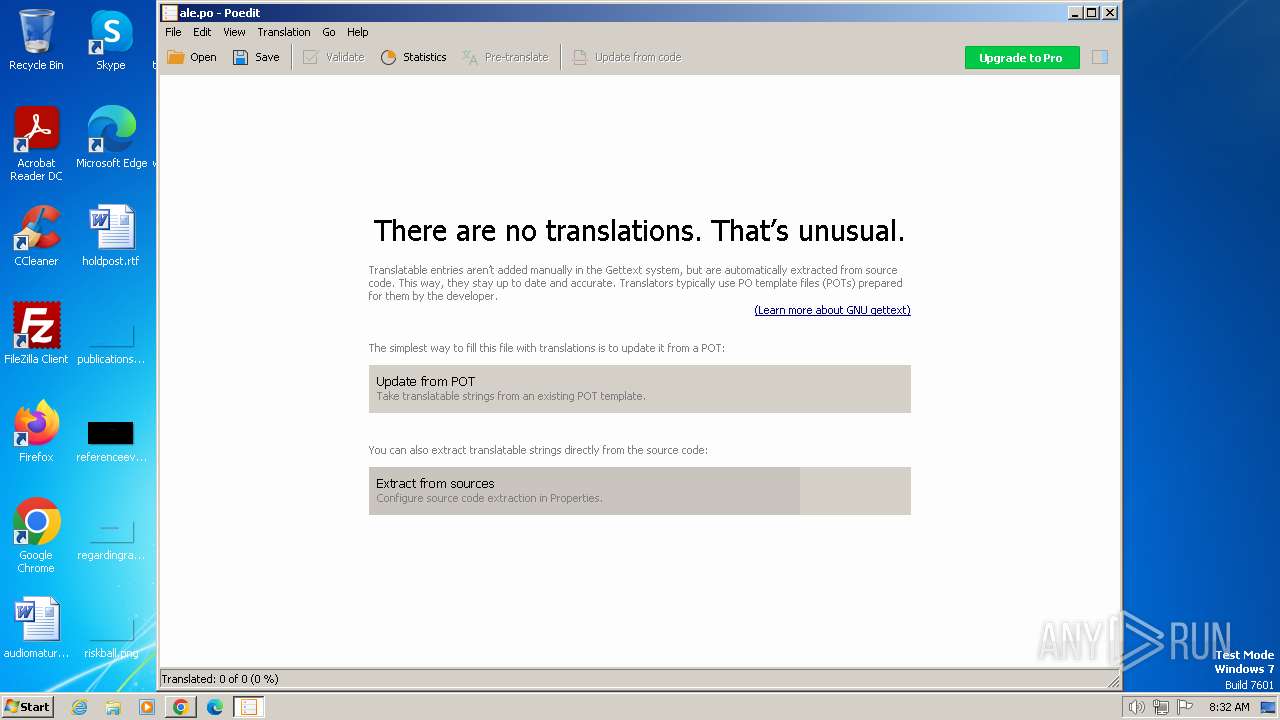This screenshot has width=1280, height=720.
Task: Save the file with Save button
Action: coord(256,57)
